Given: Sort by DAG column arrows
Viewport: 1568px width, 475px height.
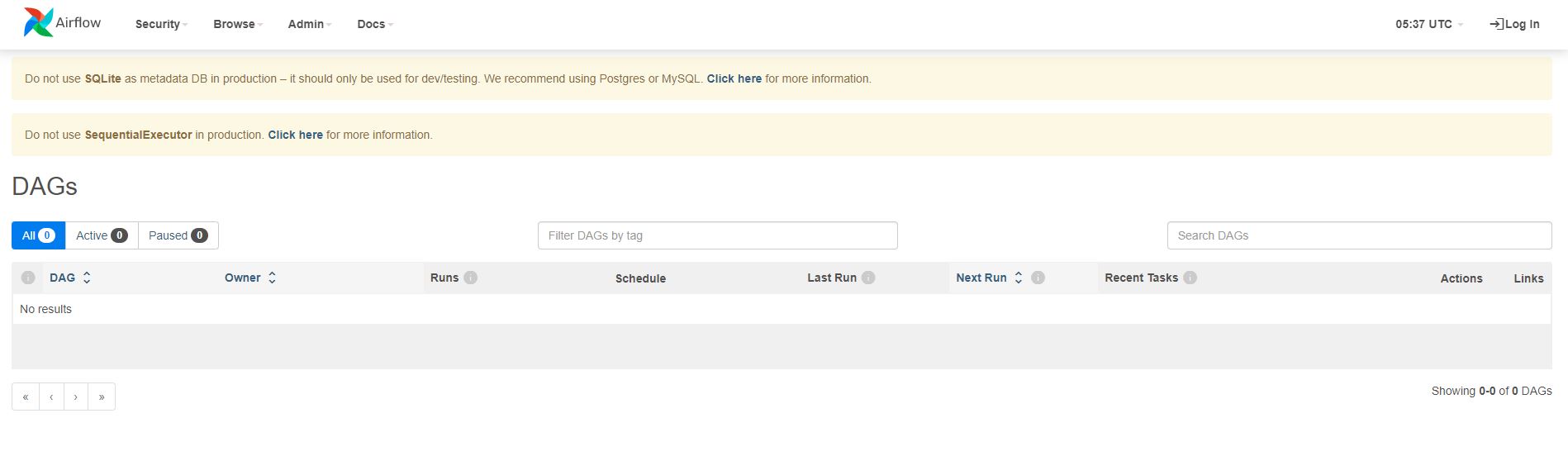Looking at the screenshot, I should click(87, 278).
